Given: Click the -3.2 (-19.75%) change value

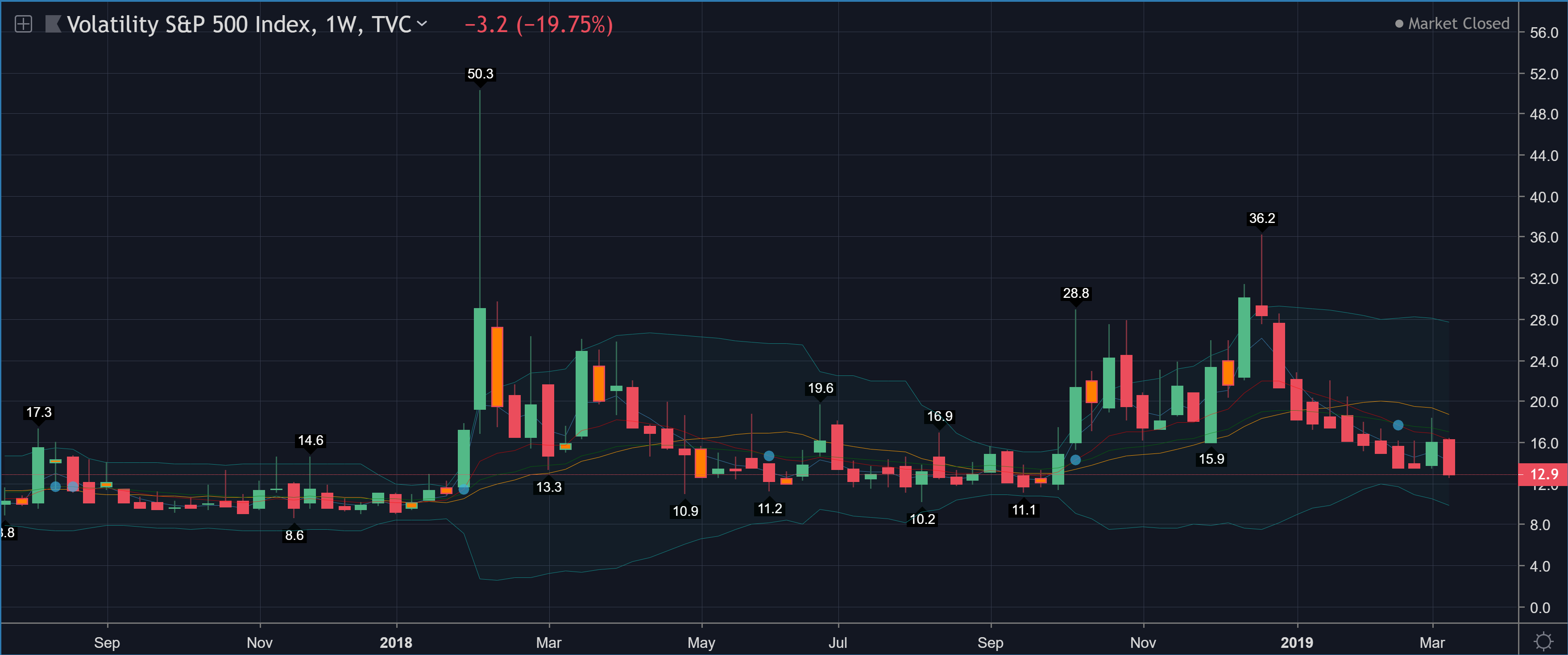Looking at the screenshot, I should (x=538, y=25).
